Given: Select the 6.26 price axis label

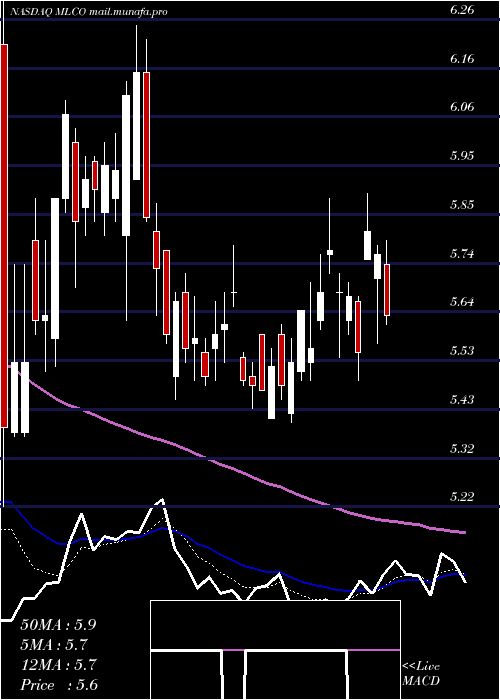Looking at the screenshot, I should pos(461,10).
